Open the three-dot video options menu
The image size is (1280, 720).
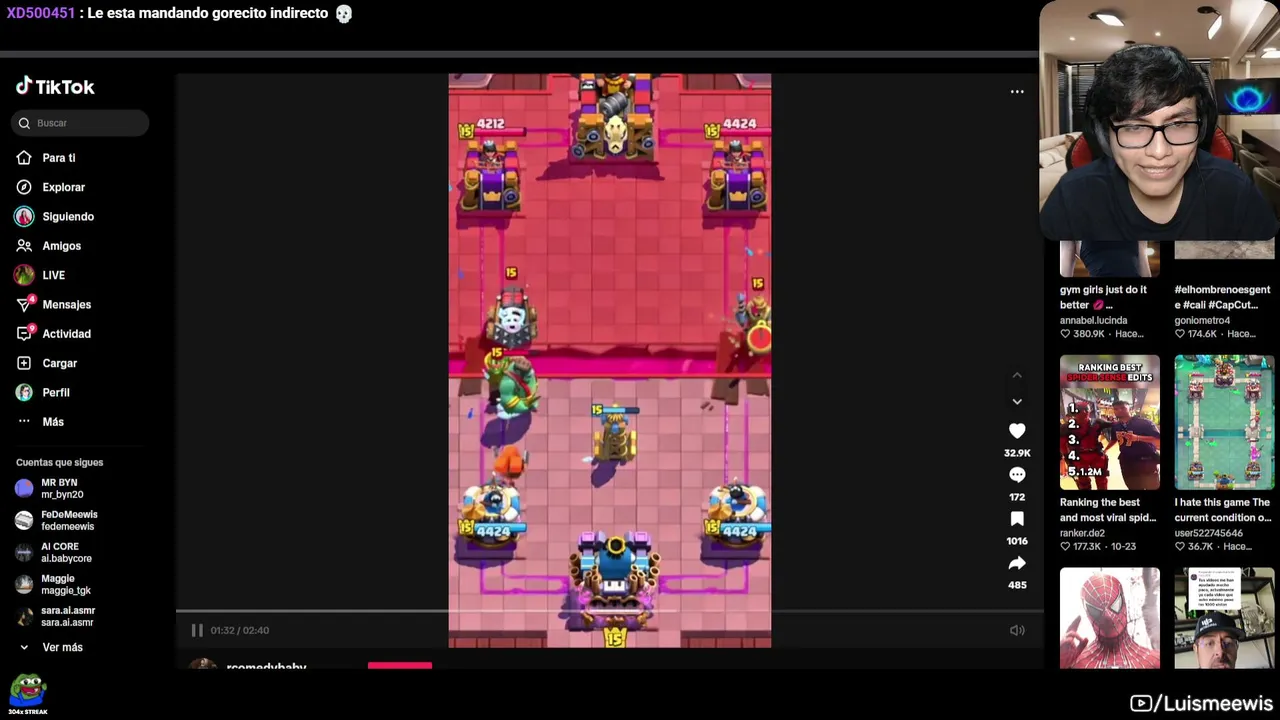point(1017,92)
